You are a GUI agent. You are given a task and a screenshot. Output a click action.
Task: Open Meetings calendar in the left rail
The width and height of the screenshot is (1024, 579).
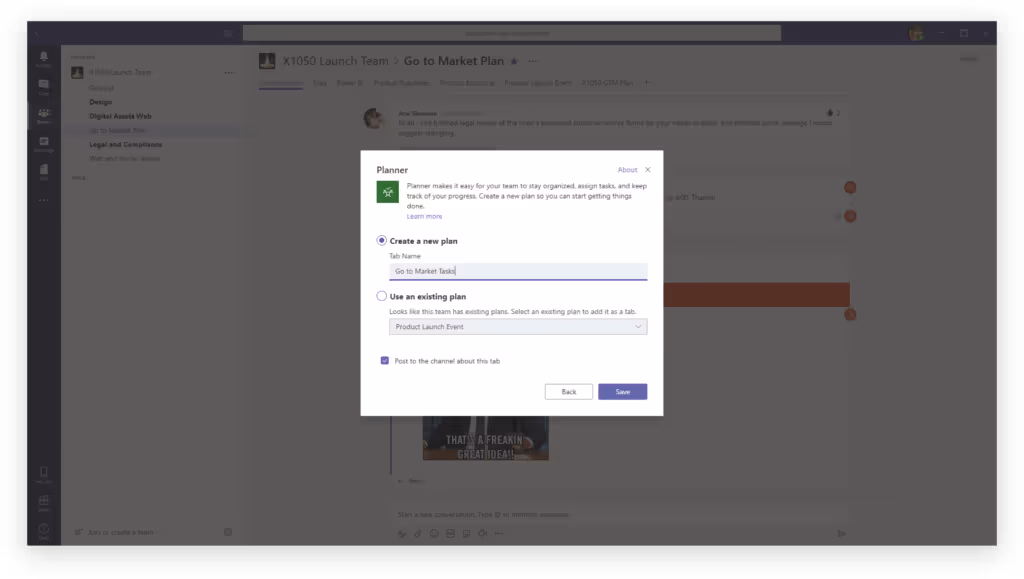point(44,144)
